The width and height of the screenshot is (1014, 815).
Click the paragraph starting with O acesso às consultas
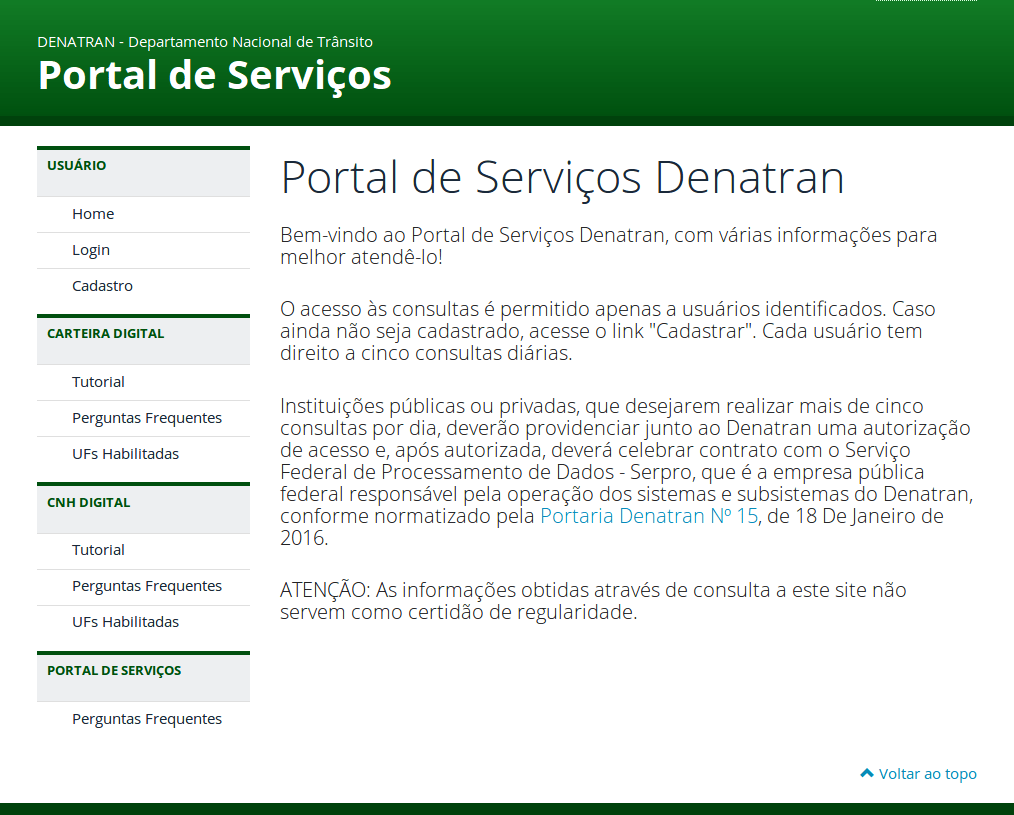pyautogui.click(x=608, y=331)
